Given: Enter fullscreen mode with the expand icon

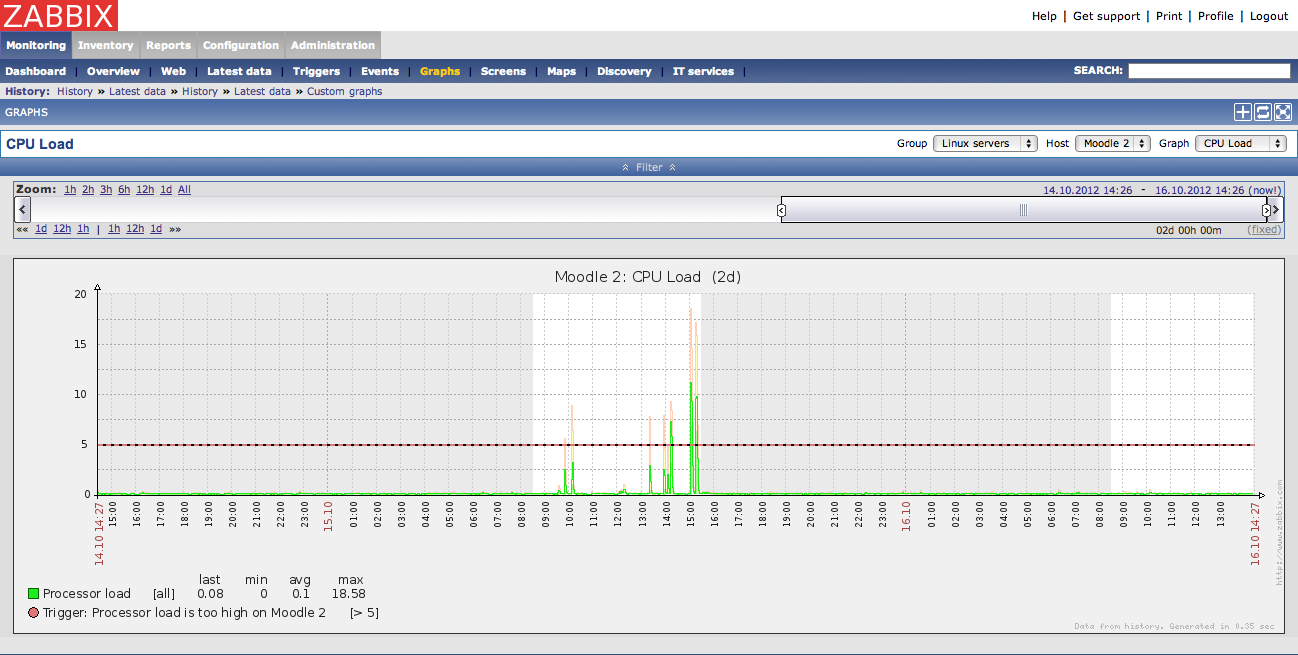Looking at the screenshot, I should pos(1283,112).
